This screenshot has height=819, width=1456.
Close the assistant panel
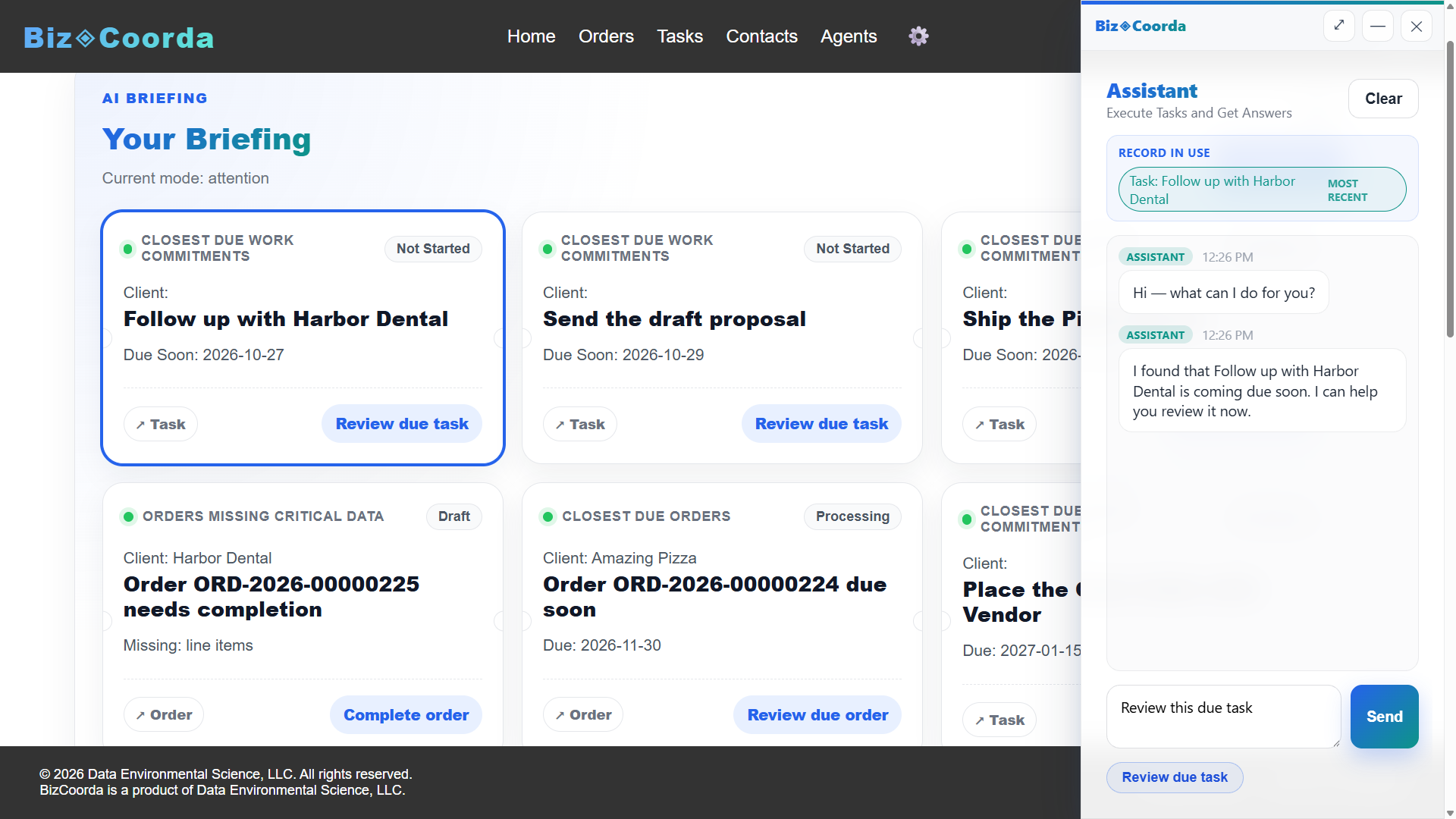(x=1417, y=26)
